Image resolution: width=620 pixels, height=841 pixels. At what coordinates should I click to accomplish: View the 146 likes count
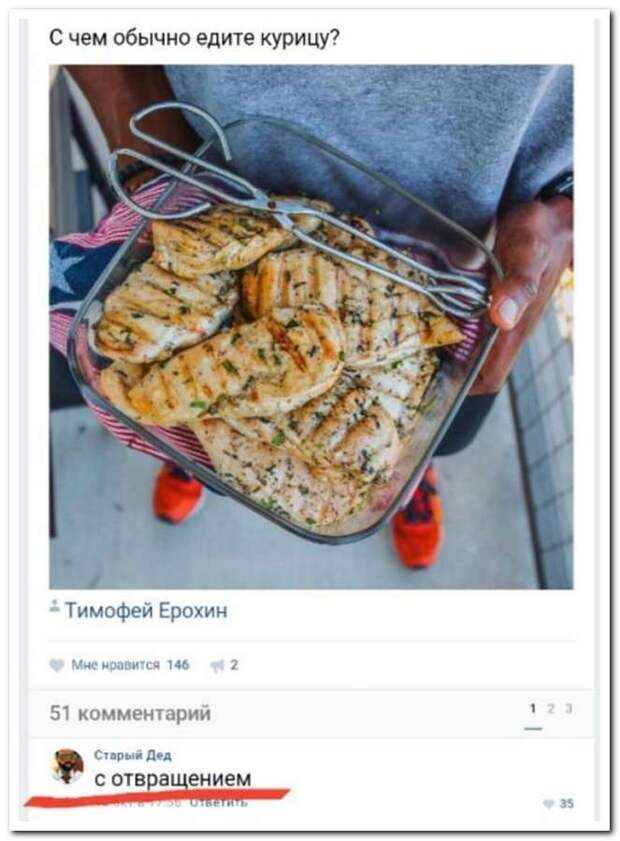tap(178, 665)
